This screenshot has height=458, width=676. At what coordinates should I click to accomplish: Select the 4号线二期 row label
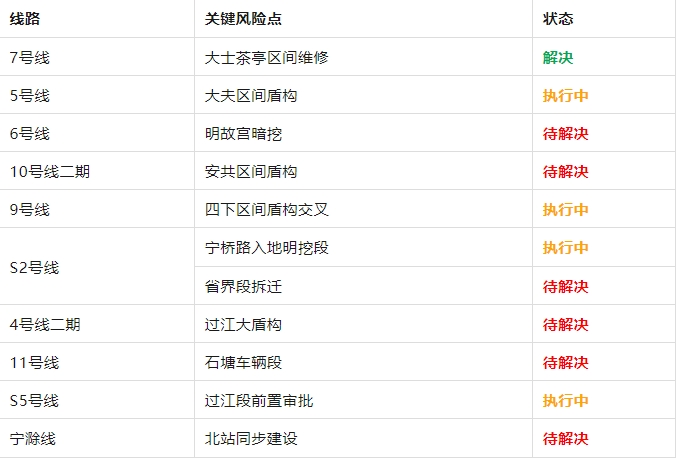pos(45,324)
